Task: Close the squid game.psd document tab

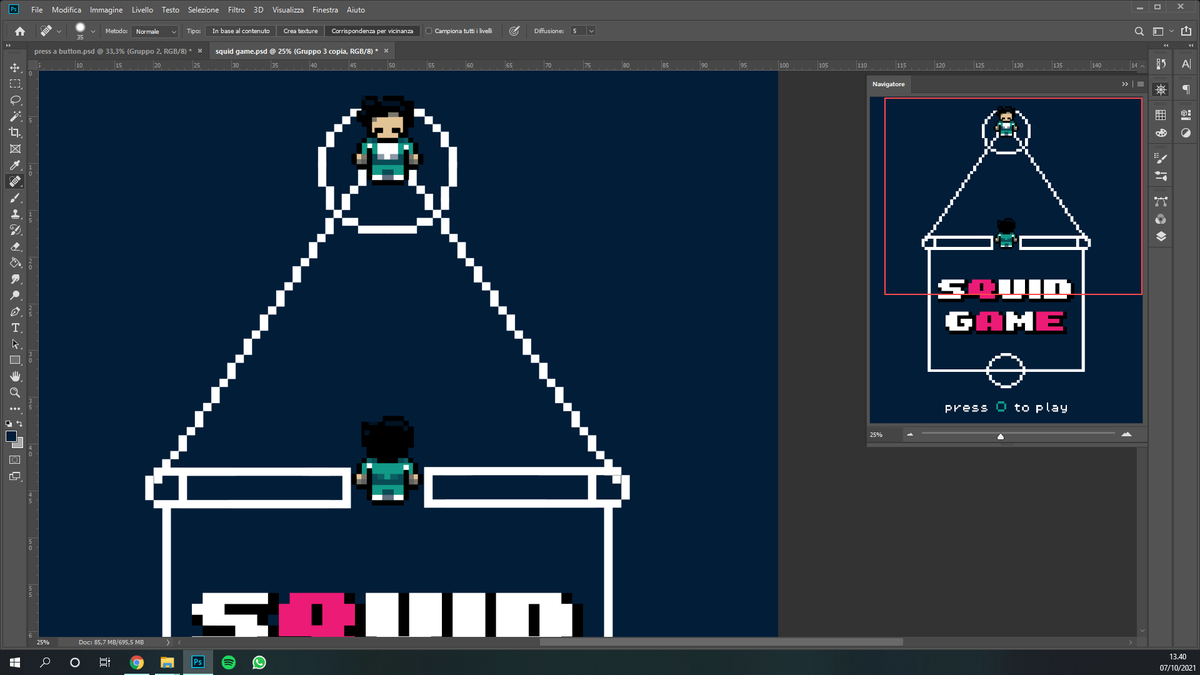Action: click(x=385, y=50)
